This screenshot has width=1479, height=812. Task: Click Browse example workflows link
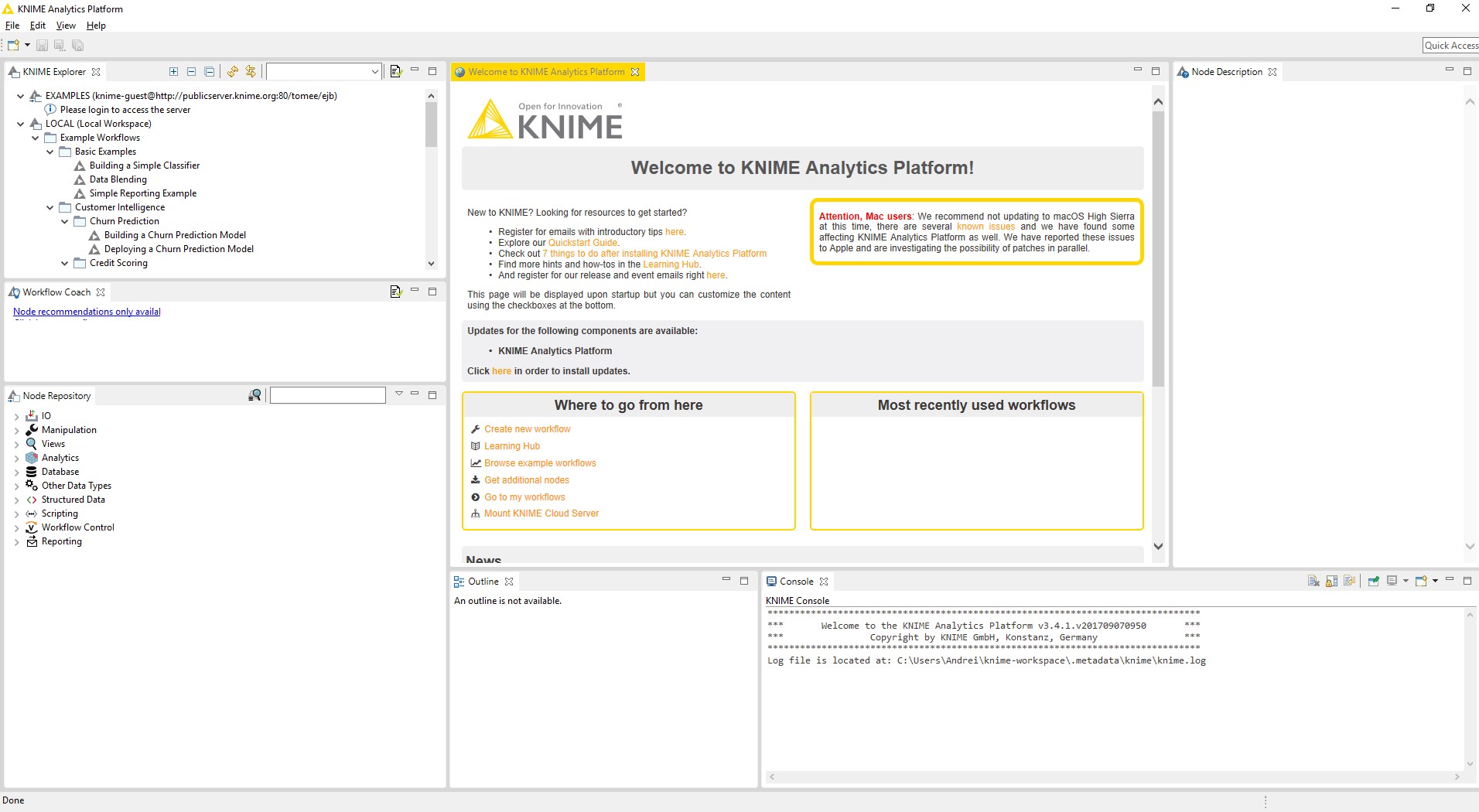click(x=540, y=463)
